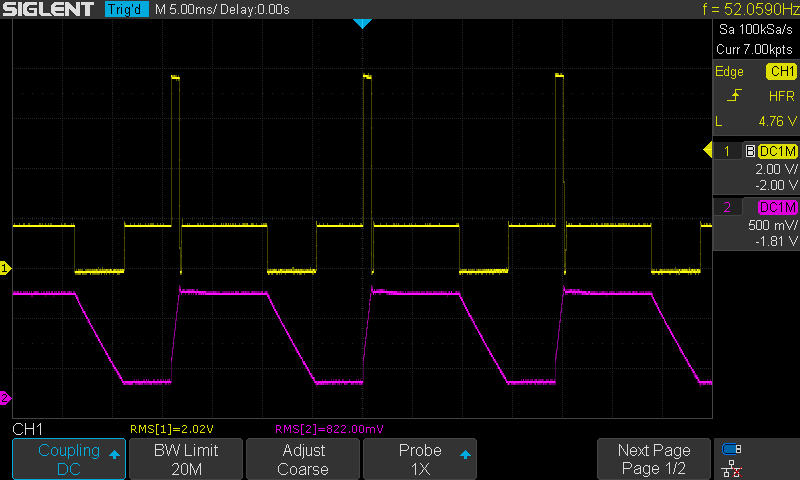Click the RMS[2]=822.00mV measurement
Screen dimensions: 800x480
click(x=329, y=429)
